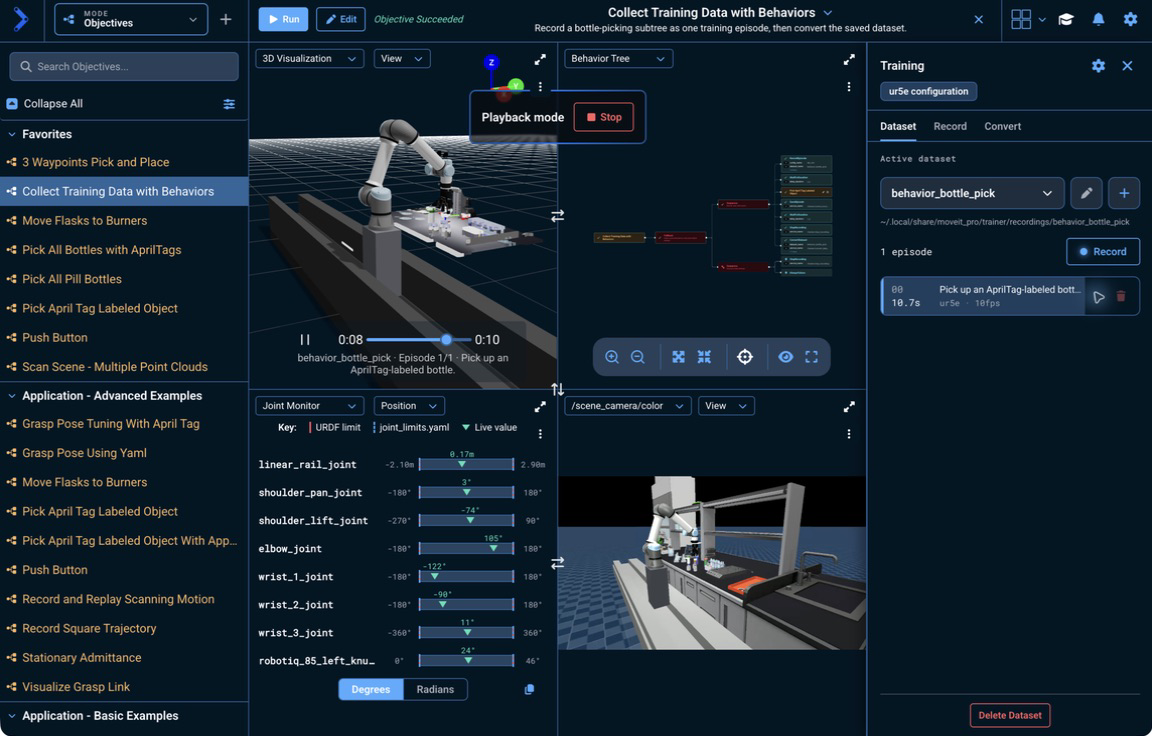Open Joint Monitor pane kebab menu
1152x736 pixels.
pyautogui.click(x=540, y=434)
